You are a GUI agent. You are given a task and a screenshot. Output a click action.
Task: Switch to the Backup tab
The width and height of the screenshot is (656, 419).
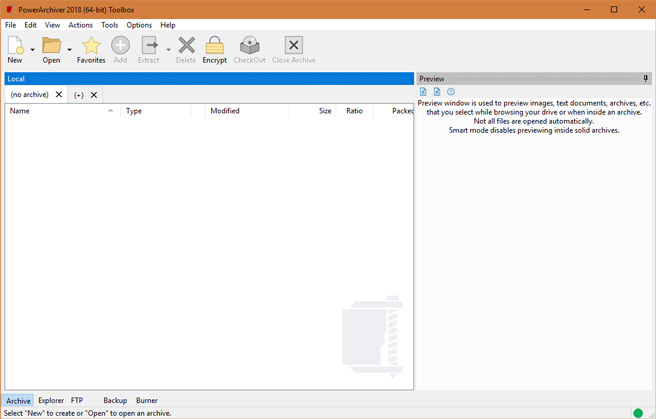point(115,400)
